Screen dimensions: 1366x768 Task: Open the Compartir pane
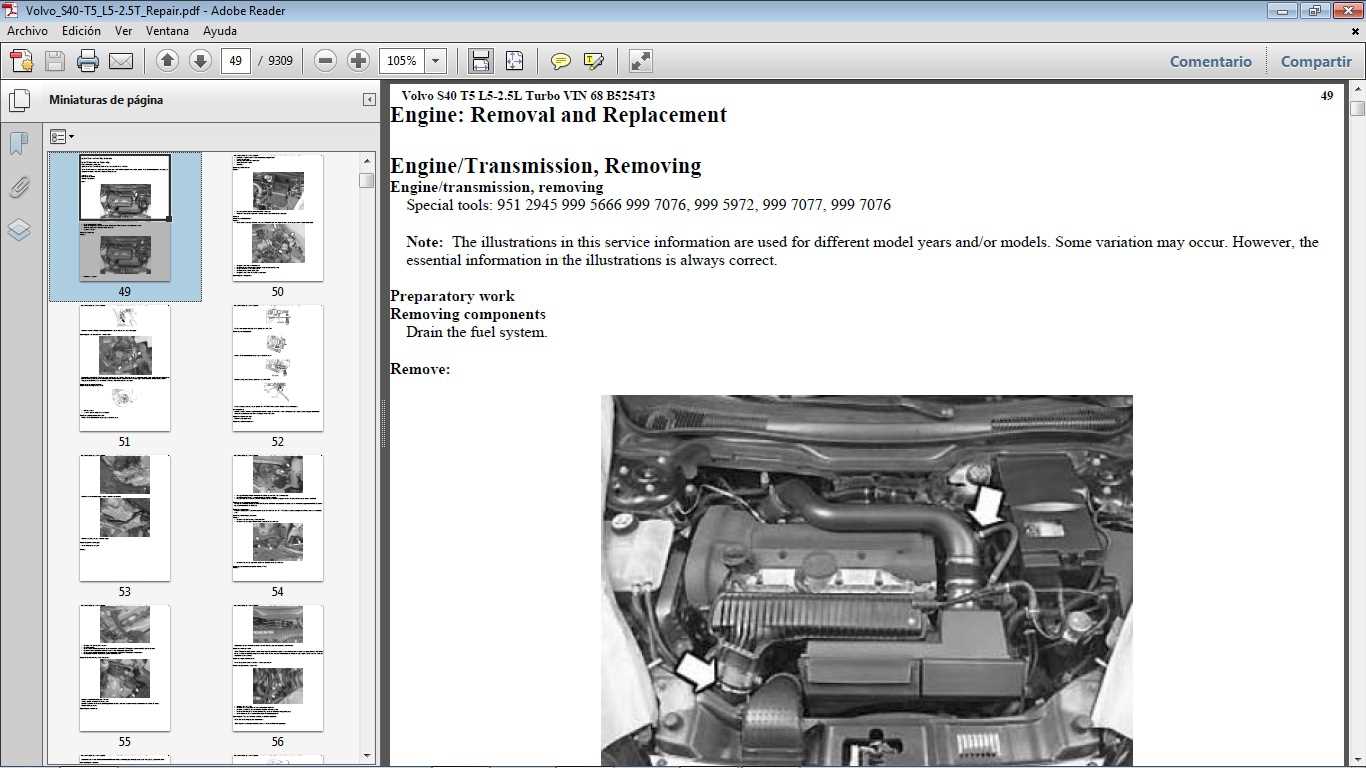[1316, 61]
